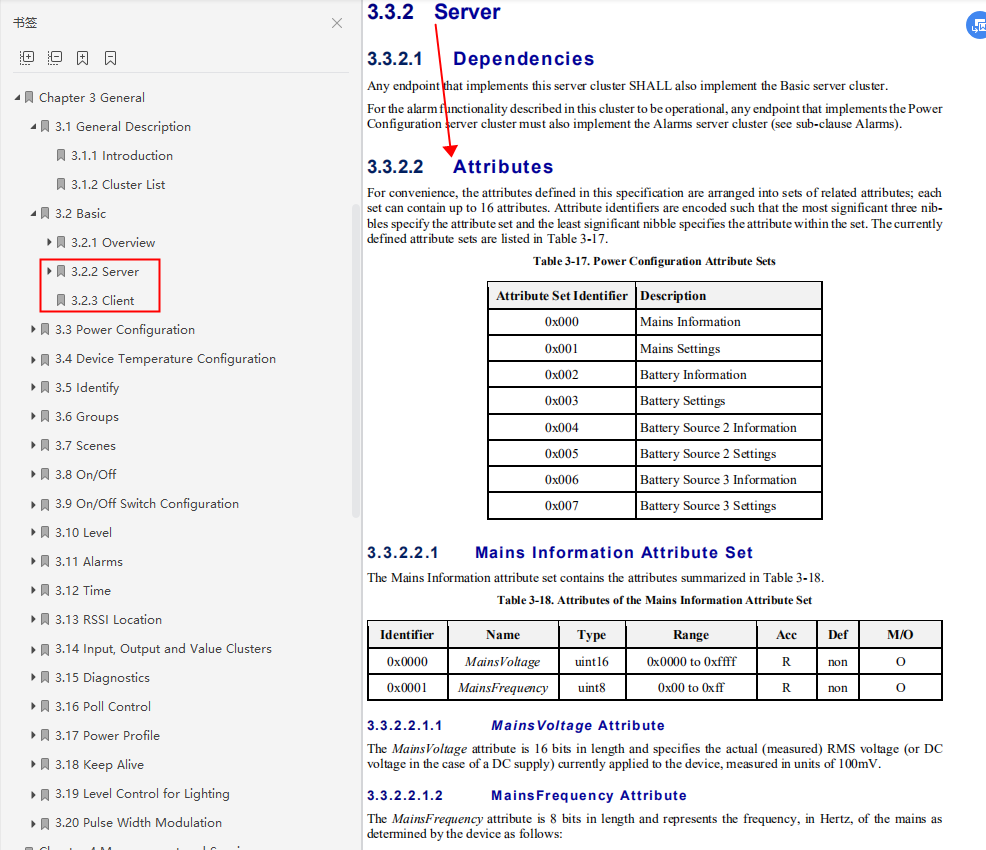Open the 3.17 Power Profile bookmark
The image size is (986, 850).
tap(107, 736)
